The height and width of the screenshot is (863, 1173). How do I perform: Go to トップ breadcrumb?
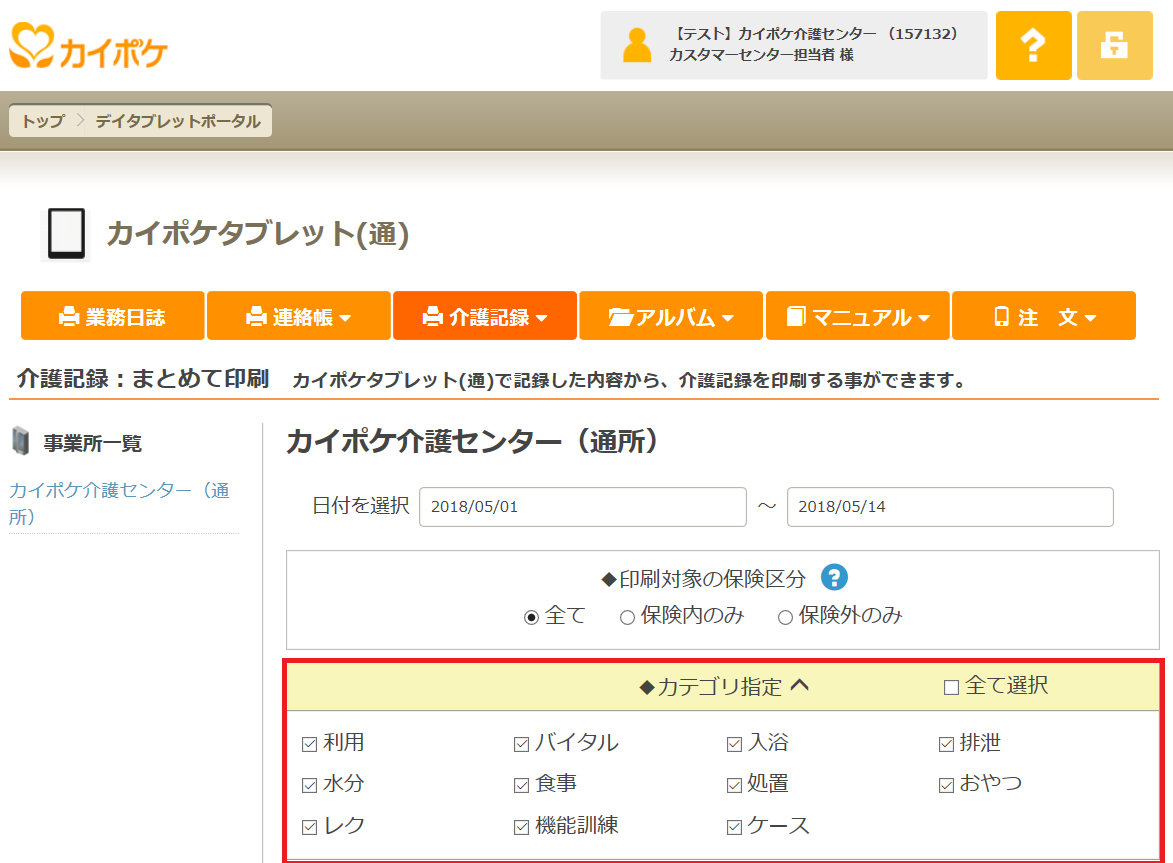click(43, 121)
